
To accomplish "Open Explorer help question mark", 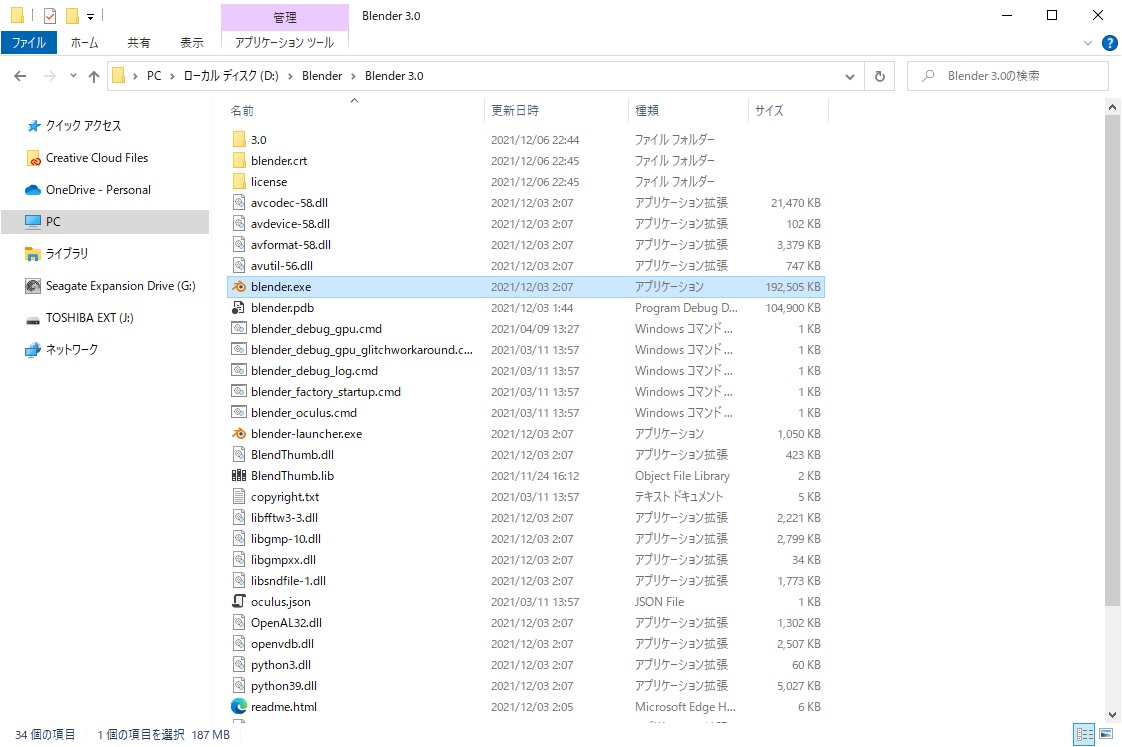I will point(1109,43).
